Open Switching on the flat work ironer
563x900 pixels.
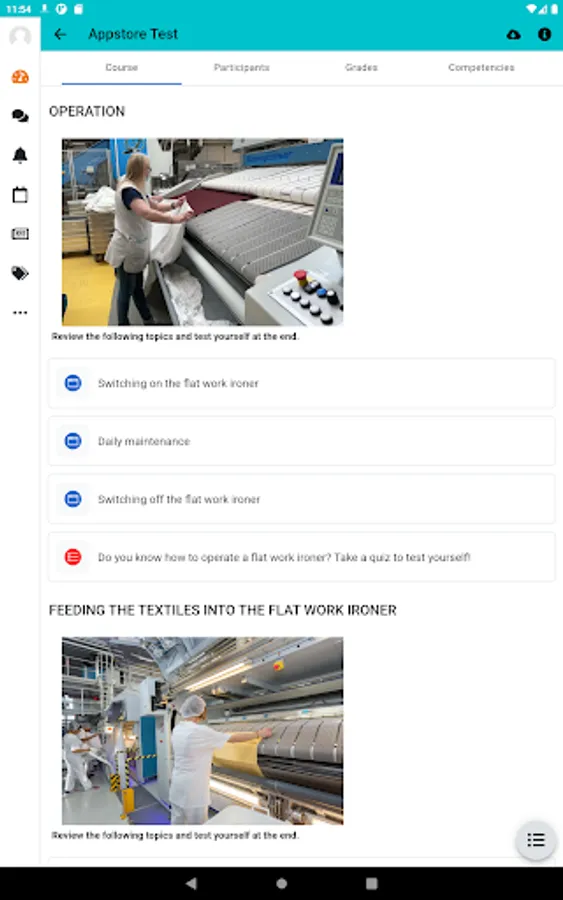click(x=301, y=383)
